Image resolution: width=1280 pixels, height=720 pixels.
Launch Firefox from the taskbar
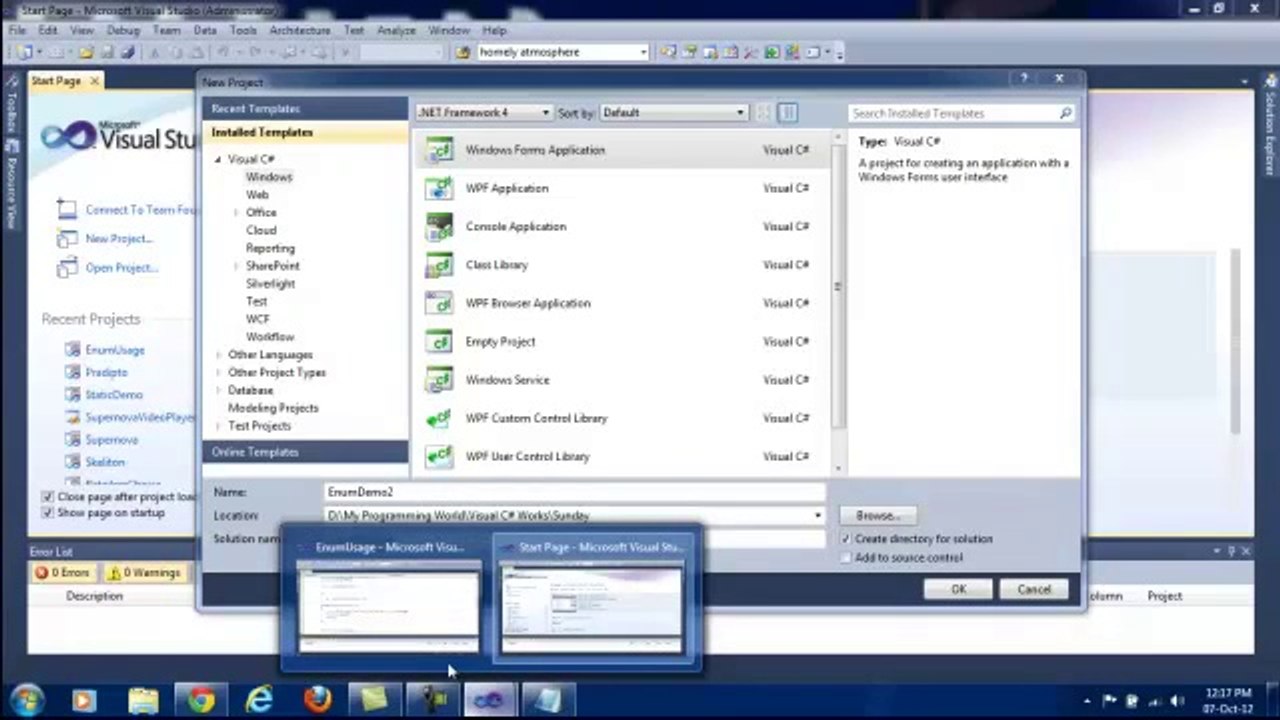click(317, 700)
